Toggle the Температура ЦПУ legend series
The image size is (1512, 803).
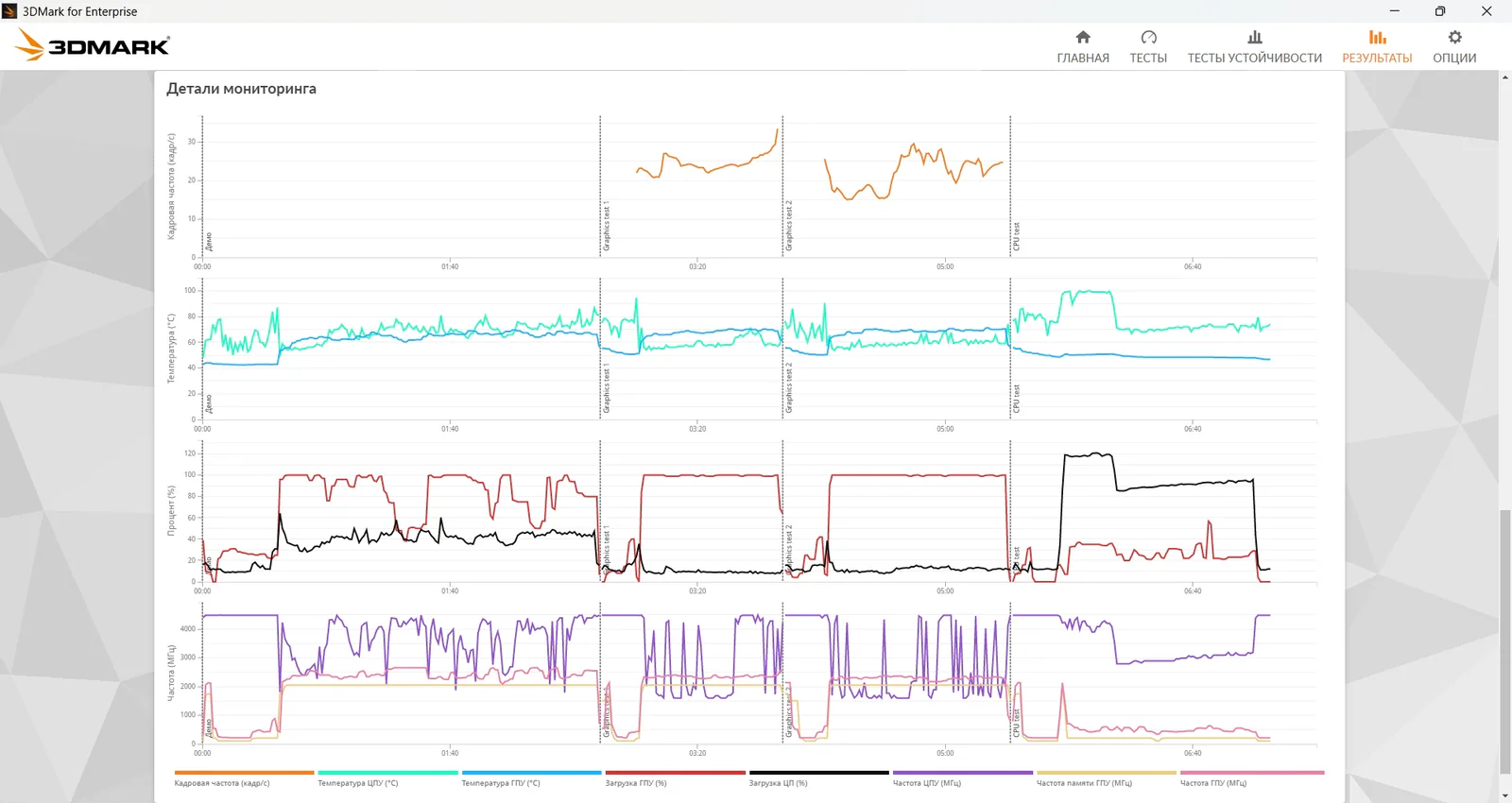[x=387, y=778]
